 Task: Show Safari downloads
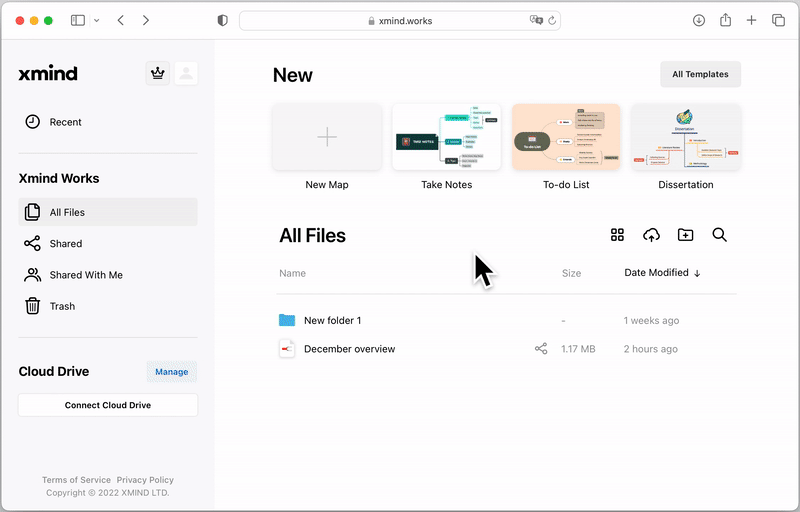tap(699, 20)
